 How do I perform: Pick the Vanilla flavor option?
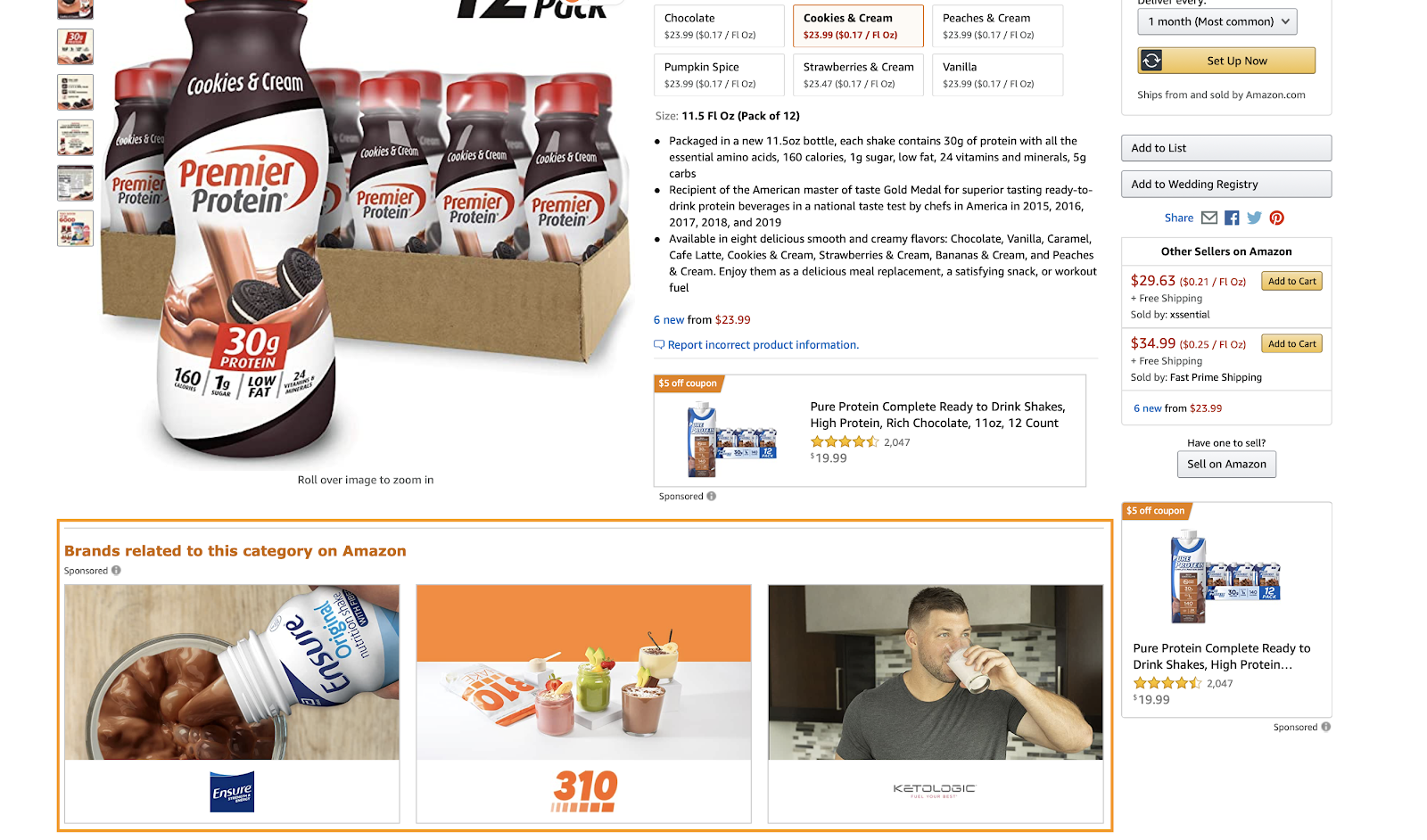pyautogui.click(x=997, y=75)
